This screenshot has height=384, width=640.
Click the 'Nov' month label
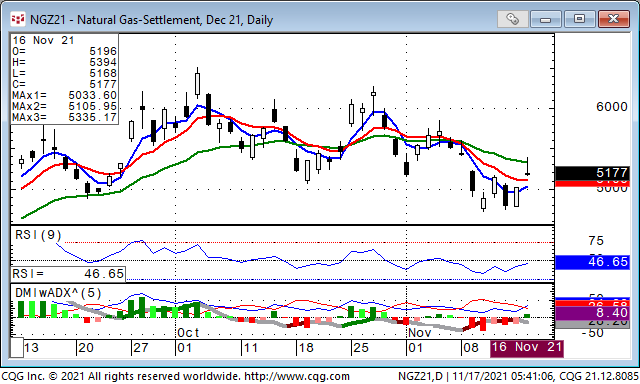click(x=420, y=333)
